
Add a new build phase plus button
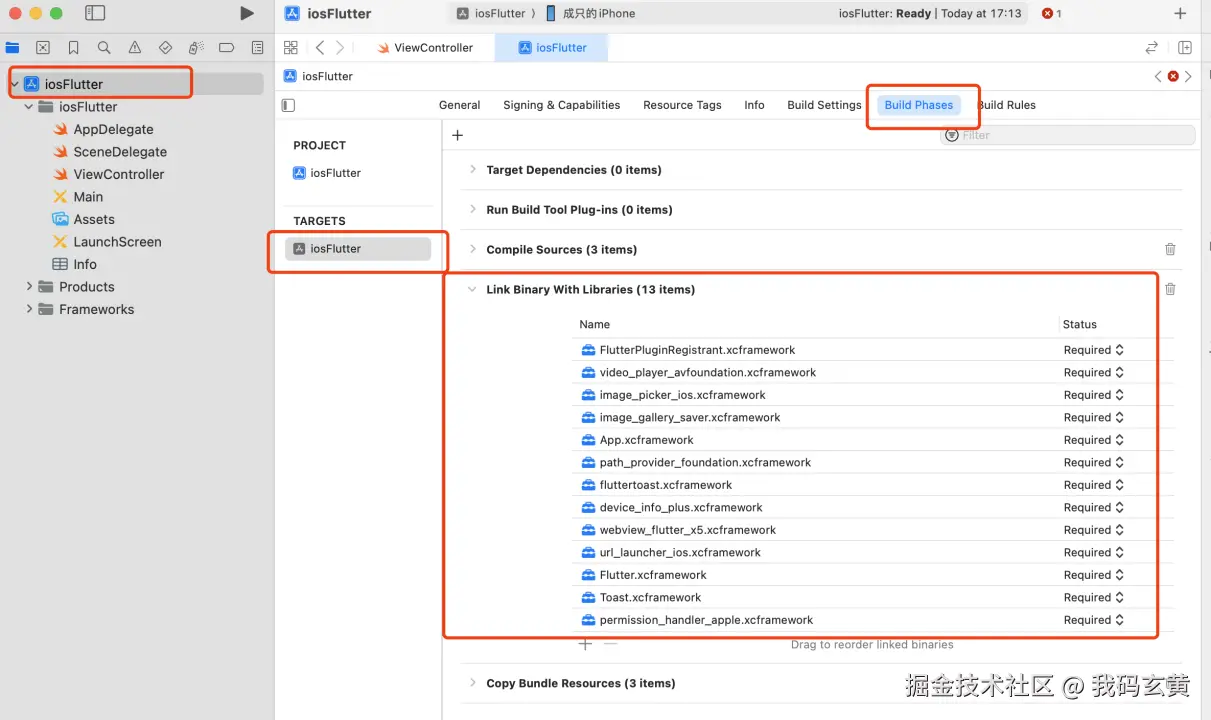point(458,135)
